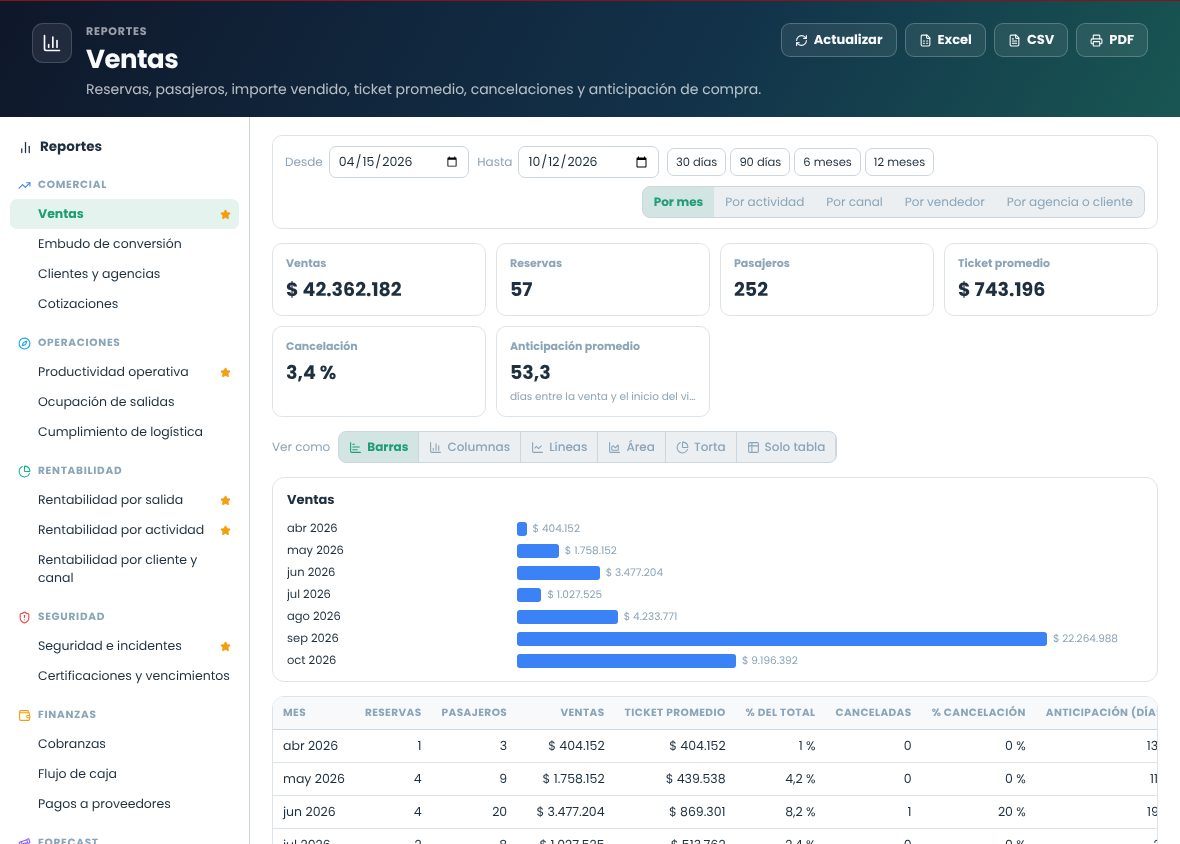Screen dimensions: 1180x844
Task: Open Clientes y agencias report
Action: pos(124,274)
